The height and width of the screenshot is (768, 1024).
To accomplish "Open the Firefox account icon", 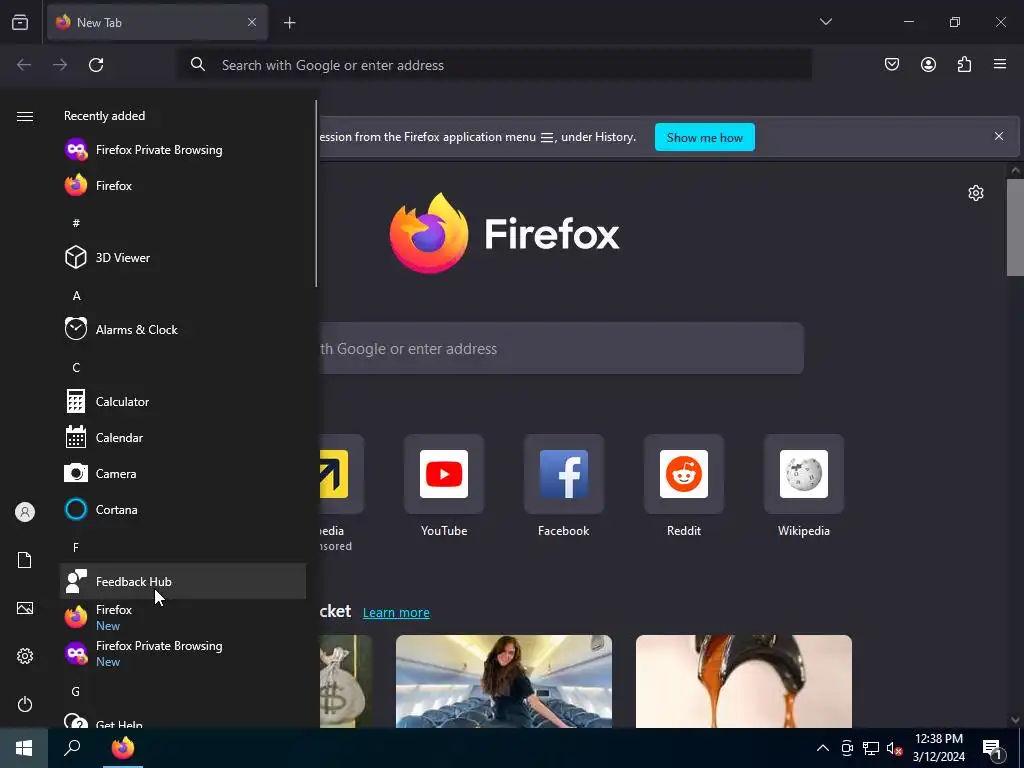I will click(928, 64).
